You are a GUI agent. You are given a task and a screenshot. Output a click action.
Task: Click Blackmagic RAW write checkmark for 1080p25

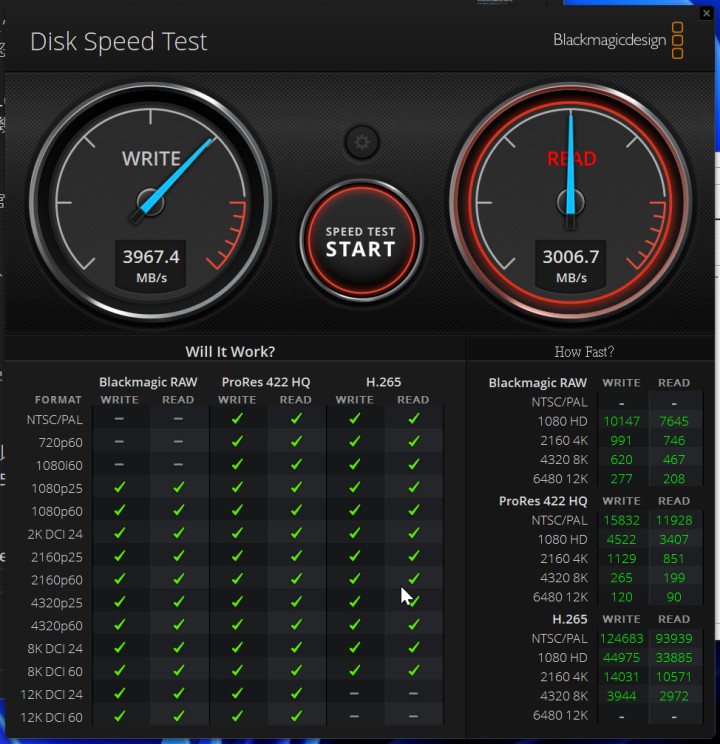click(x=120, y=487)
